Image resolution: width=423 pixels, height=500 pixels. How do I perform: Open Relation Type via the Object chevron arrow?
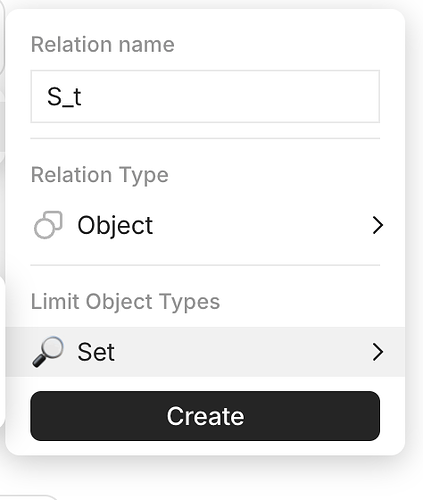pos(378,225)
